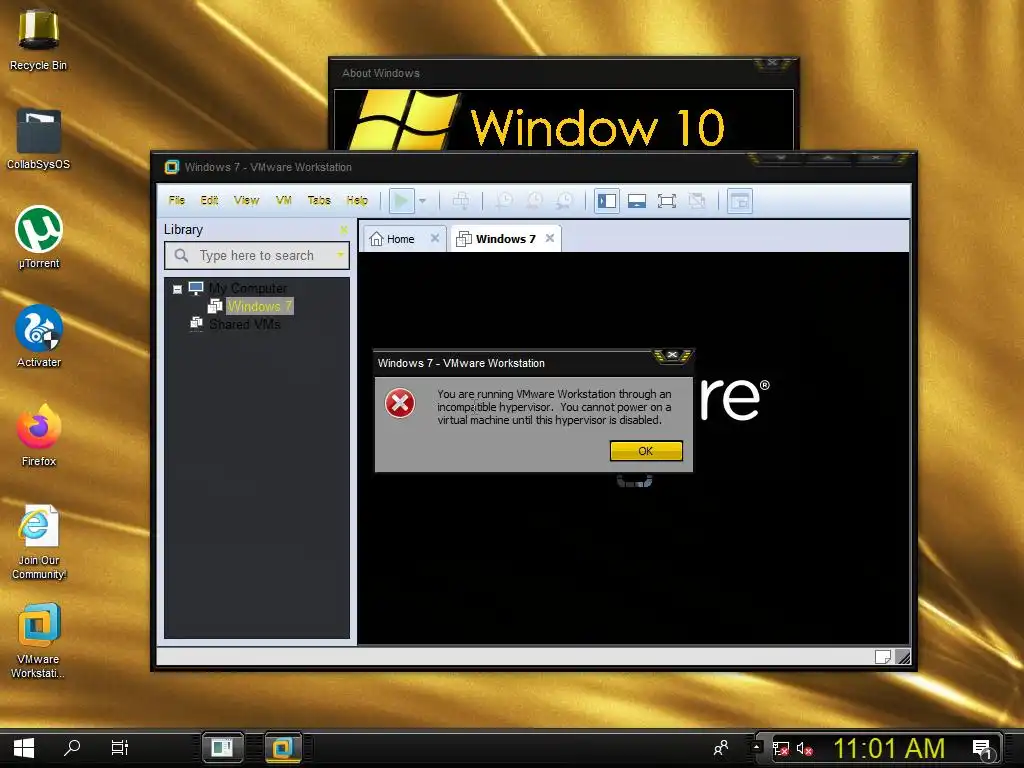Click the Windows Start button
The height and width of the screenshot is (768, 1024).
24,748
